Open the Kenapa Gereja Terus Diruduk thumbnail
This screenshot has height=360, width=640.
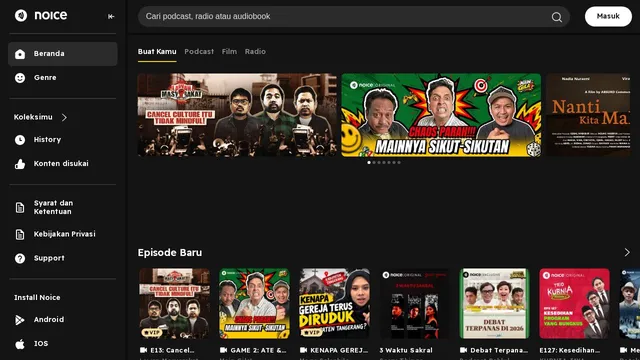click(334, 303)
